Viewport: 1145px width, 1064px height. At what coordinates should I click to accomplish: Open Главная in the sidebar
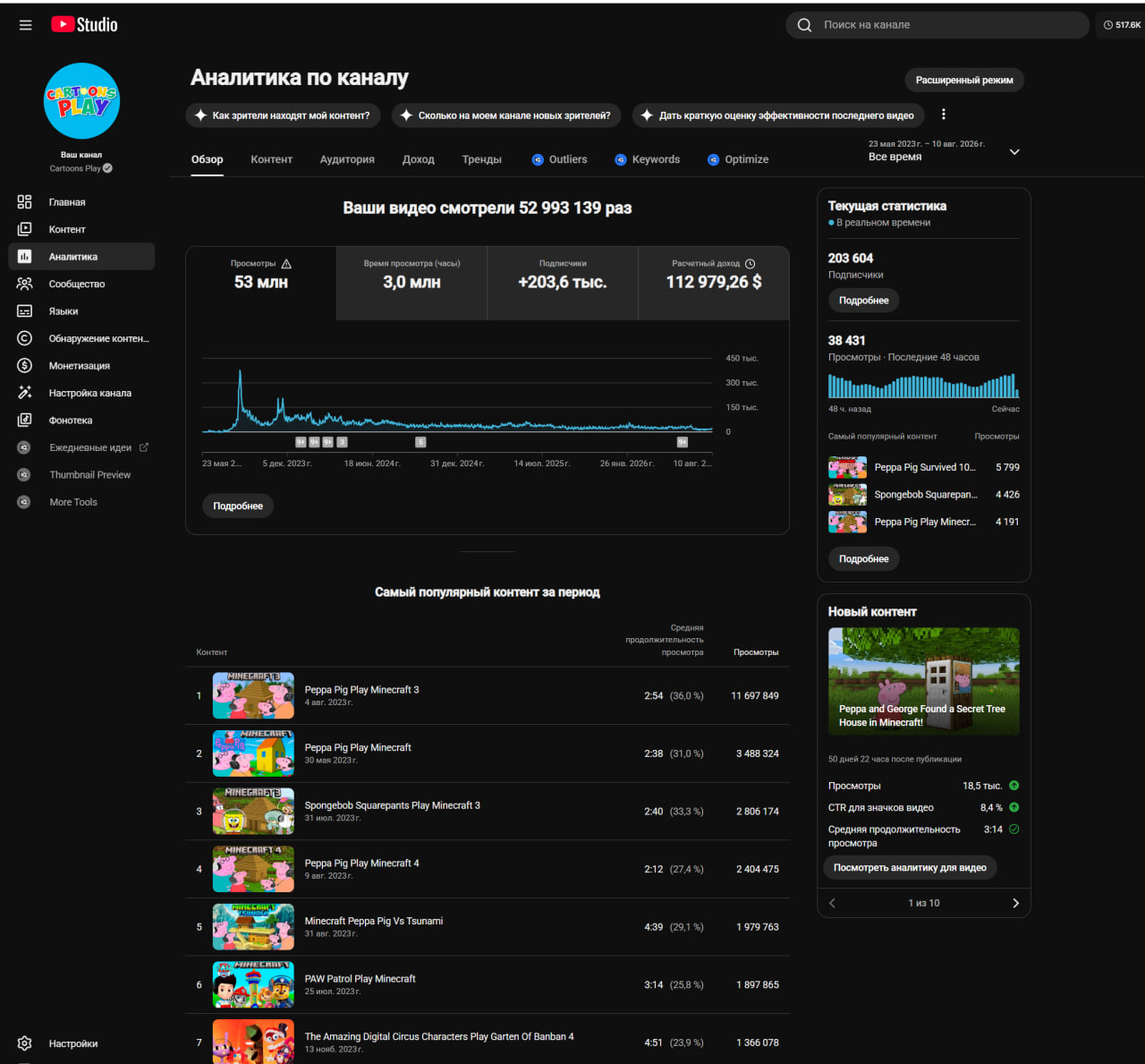(81, 202)
